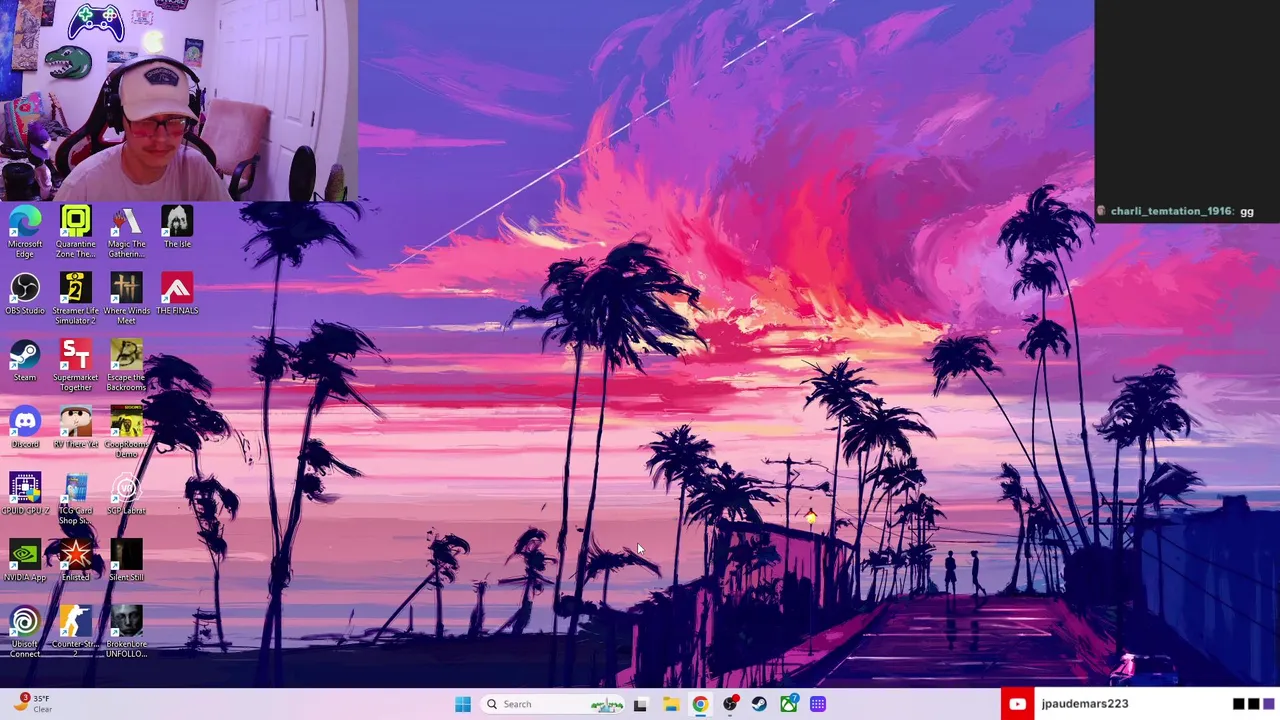Open Streamer Life Simulator 2 shortcut
This screenshot has height=720, width=1280.
[75, 298]
